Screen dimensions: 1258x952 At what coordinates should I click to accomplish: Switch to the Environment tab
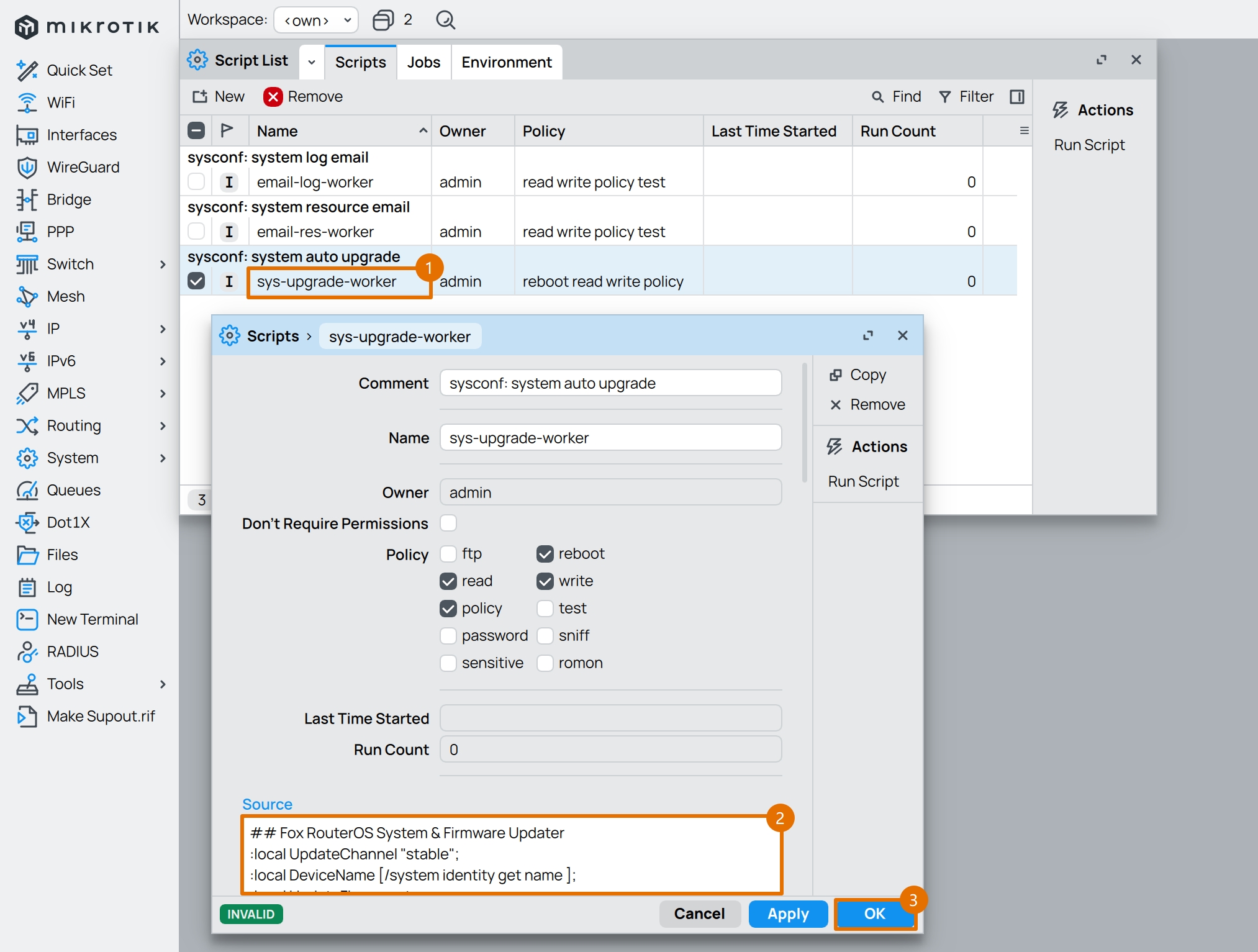click(x=506, y=62)
